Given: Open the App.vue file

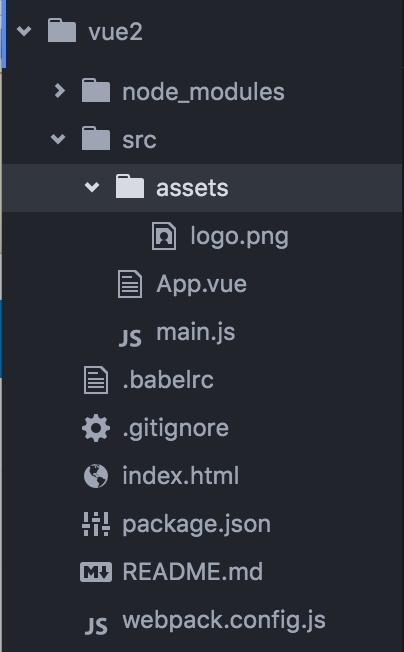Looking at the screenshot, I should [x=202, y=285].
